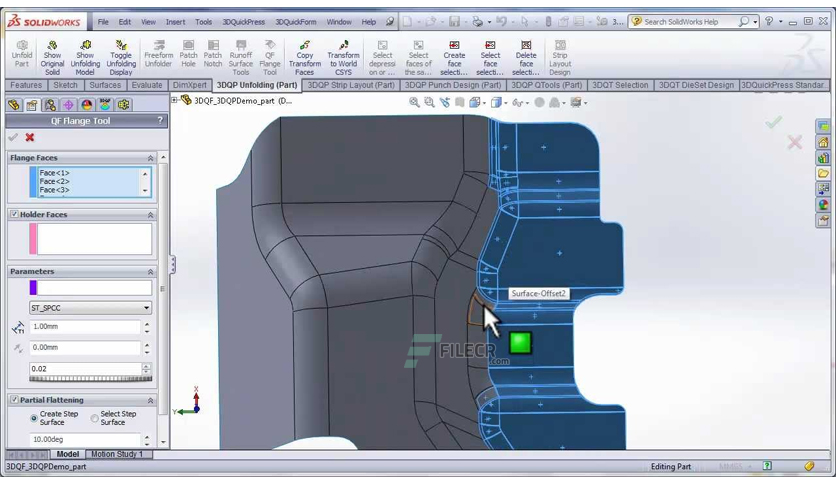Click the Undo icon

coord(501,21)
